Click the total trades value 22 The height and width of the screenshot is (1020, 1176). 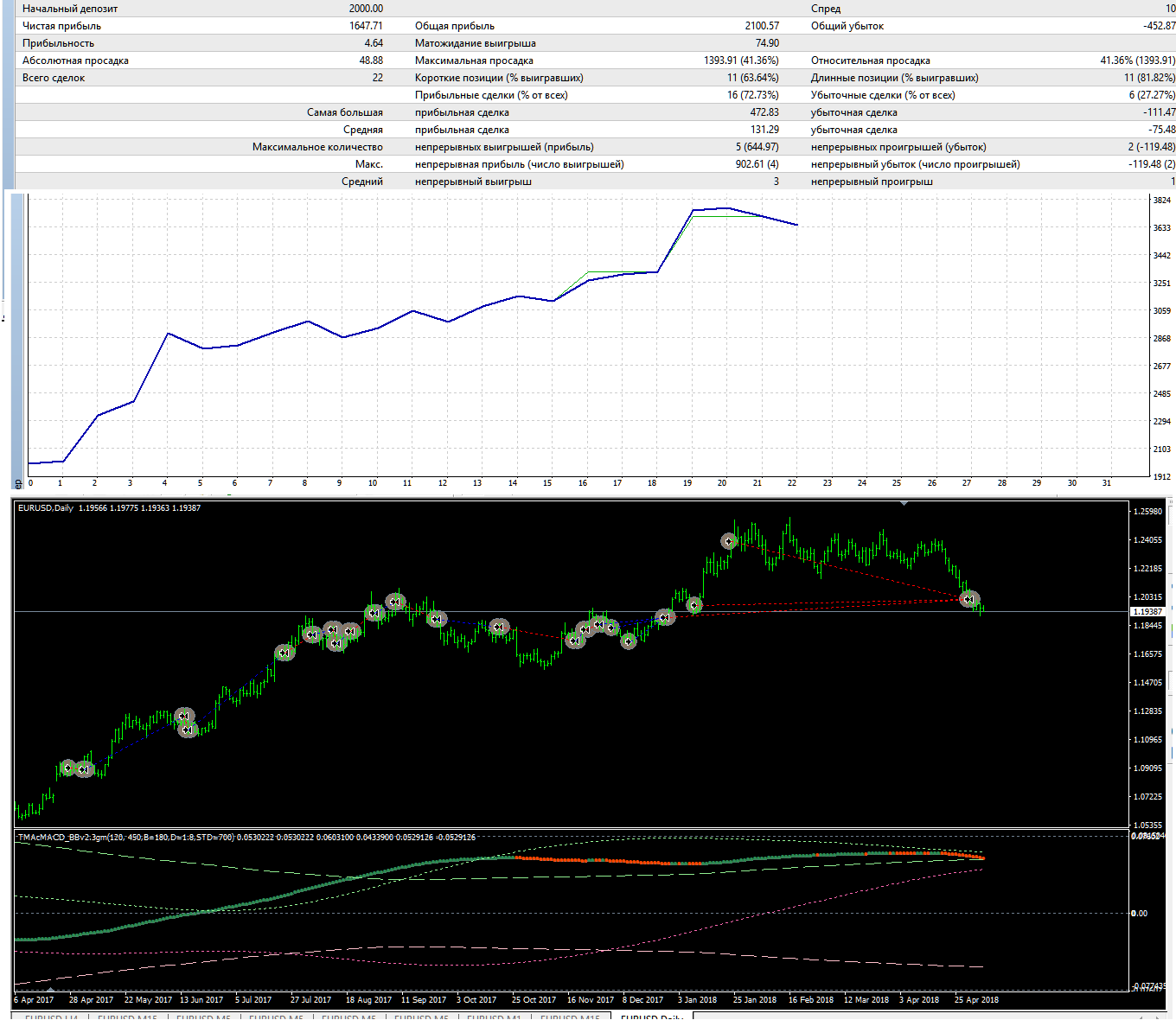(x=378, y=78)
